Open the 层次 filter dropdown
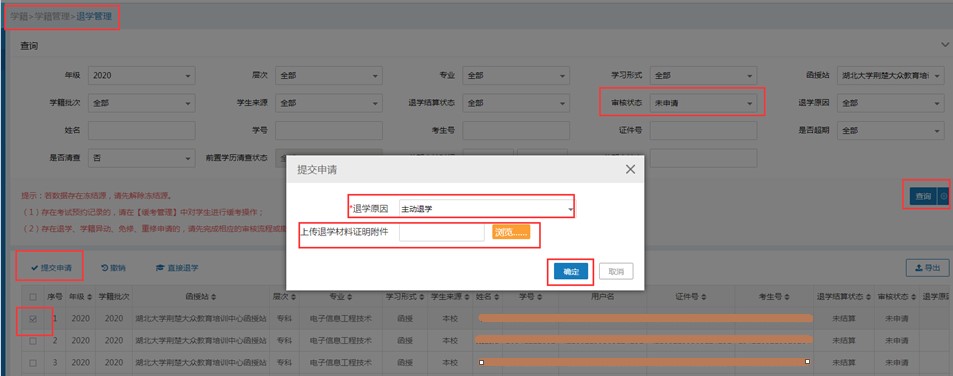The width and height of the screenshot is (953, 376). point(329,75)
